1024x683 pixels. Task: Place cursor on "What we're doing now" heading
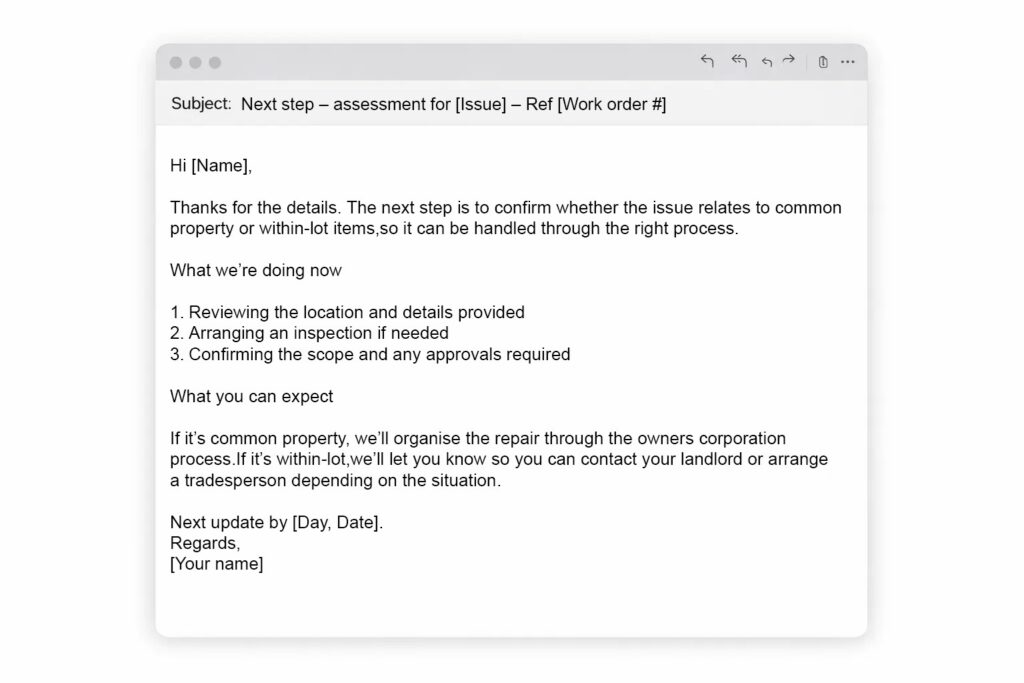click(x=255, y=270)
